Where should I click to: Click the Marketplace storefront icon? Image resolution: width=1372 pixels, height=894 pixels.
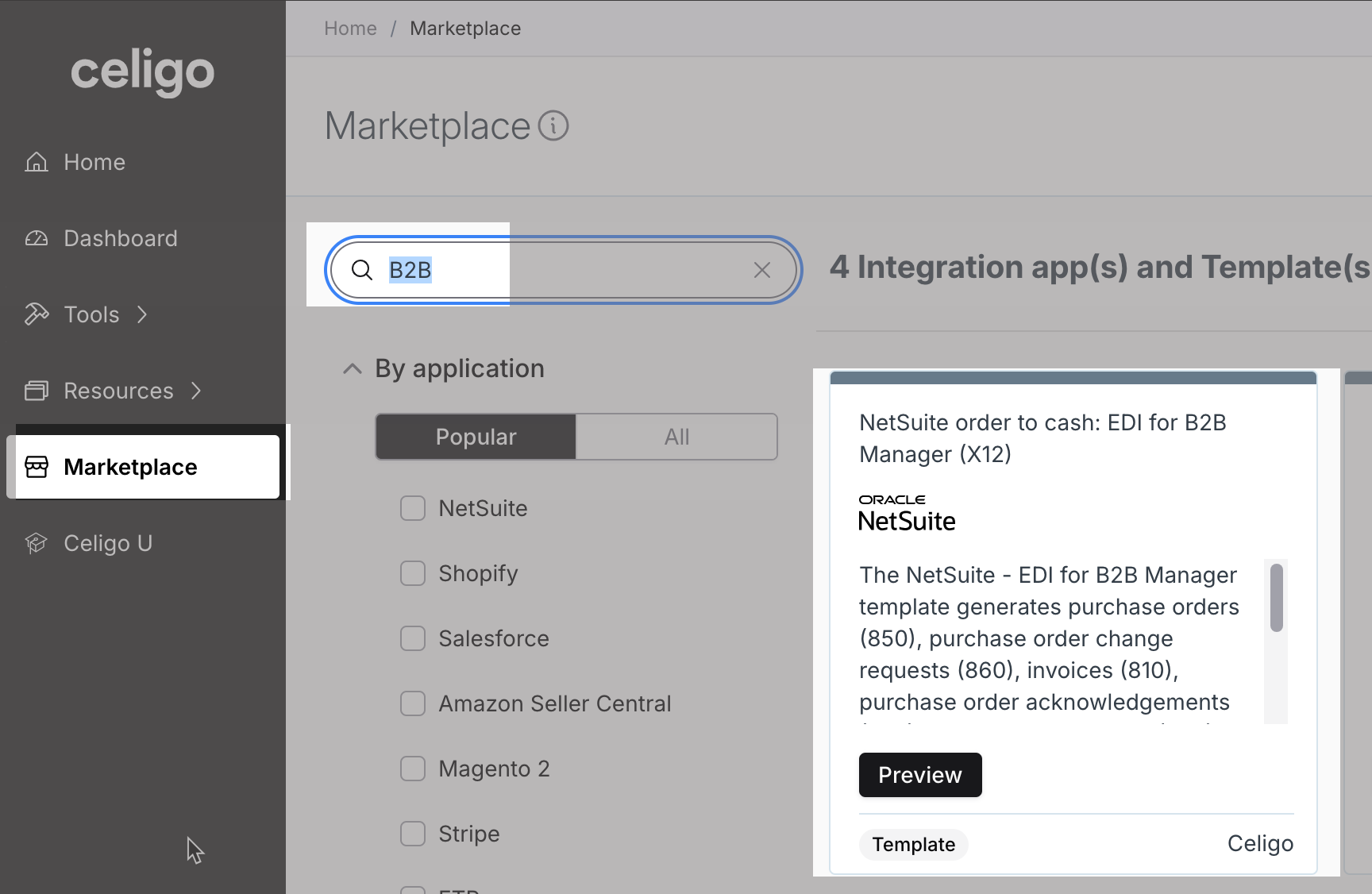[x=37, y=467]
